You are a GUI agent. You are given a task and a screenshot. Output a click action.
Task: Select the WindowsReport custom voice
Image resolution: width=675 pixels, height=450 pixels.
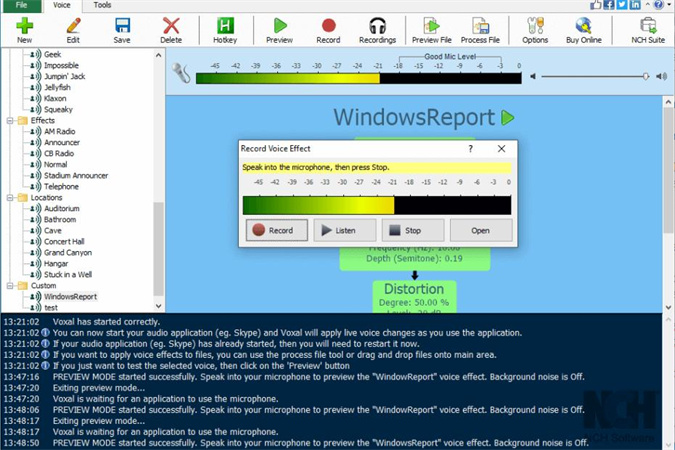71,297
